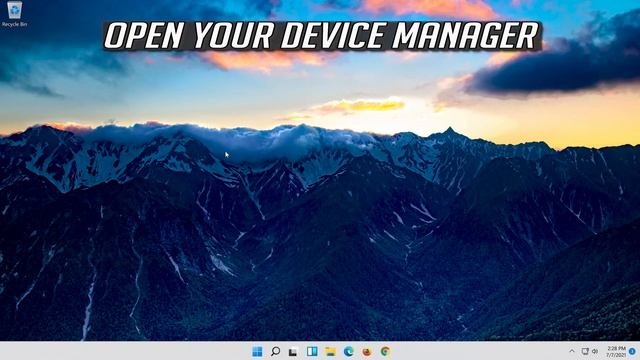Open network status tray icon
Screen dimensions: 640x360
[x=584, y=351]
